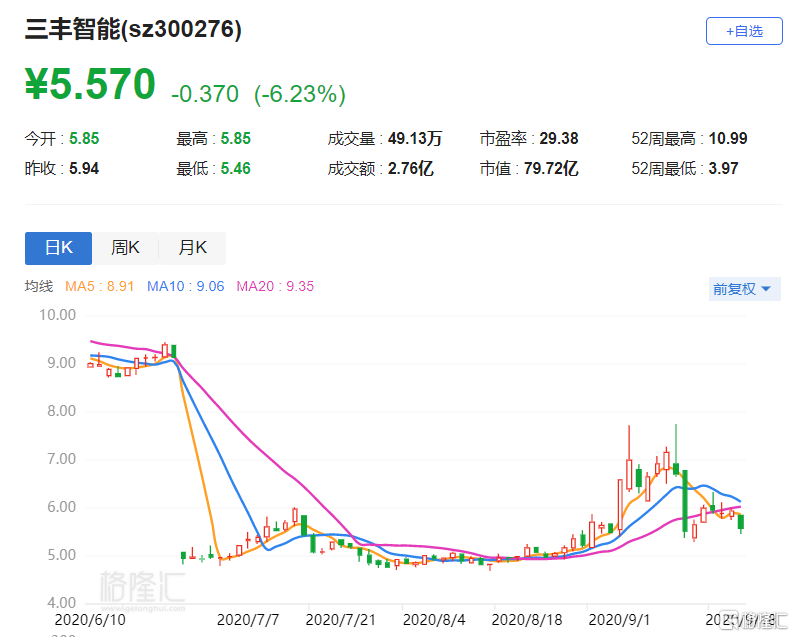The width and height of the screenshot is (794, 637).
Task: Click y-axis label 10.00
Action: tap(58, 315)
